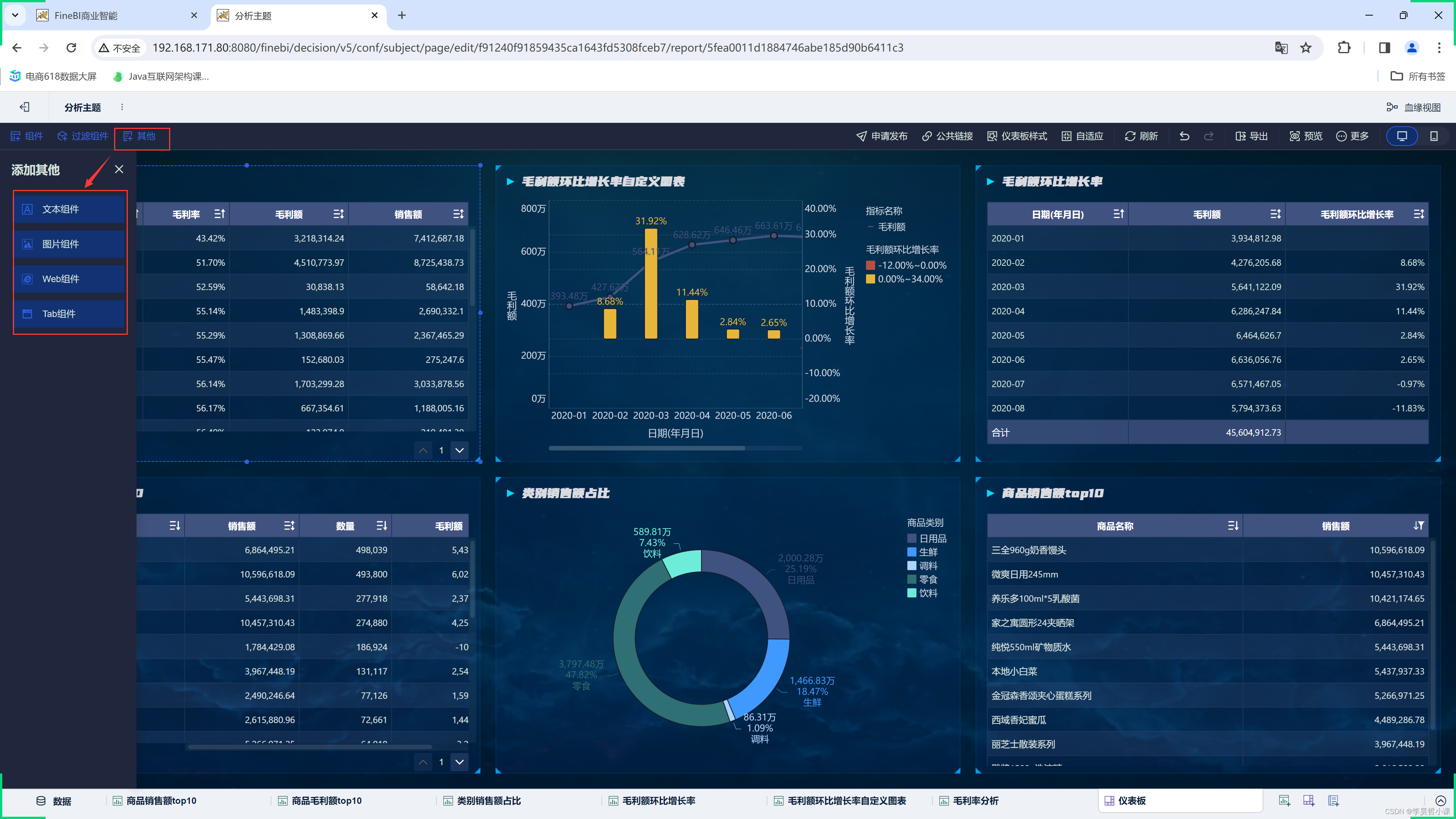Screen dimensions: 1456x819
Task: Open dashboard 预览 preview
Action: pyautogui.click(x=1305, y=136)
